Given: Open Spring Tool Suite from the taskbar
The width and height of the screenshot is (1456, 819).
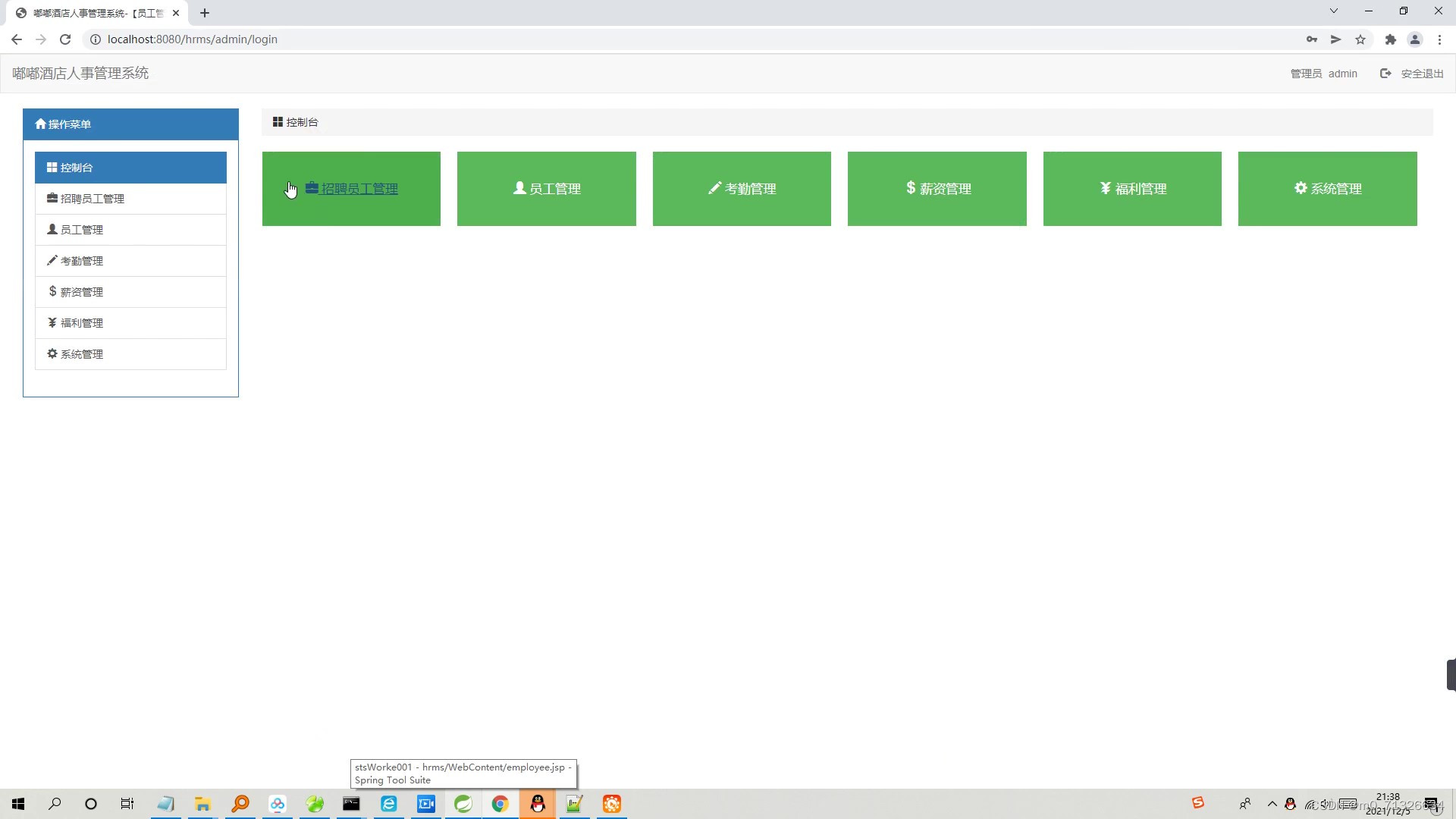Looking at the screenshot, I should coord(463,803).
